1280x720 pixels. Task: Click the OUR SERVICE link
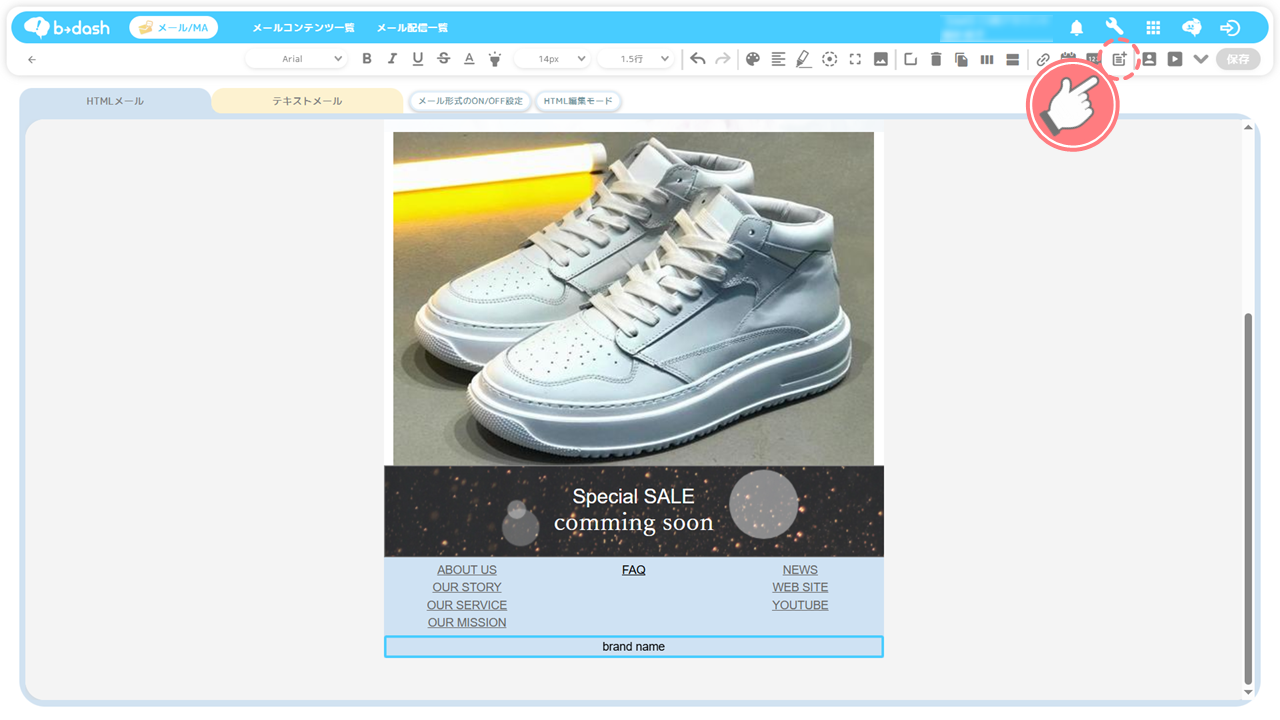467,605
